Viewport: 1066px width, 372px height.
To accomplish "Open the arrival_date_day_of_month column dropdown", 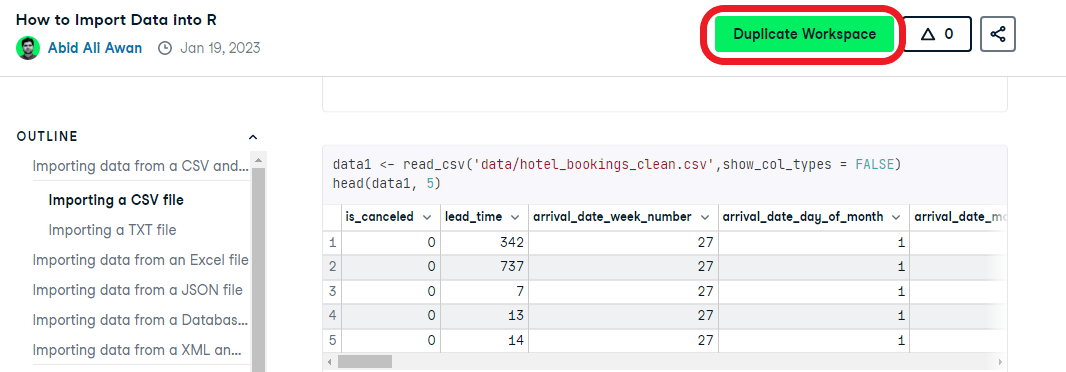I will pos(897,217).
